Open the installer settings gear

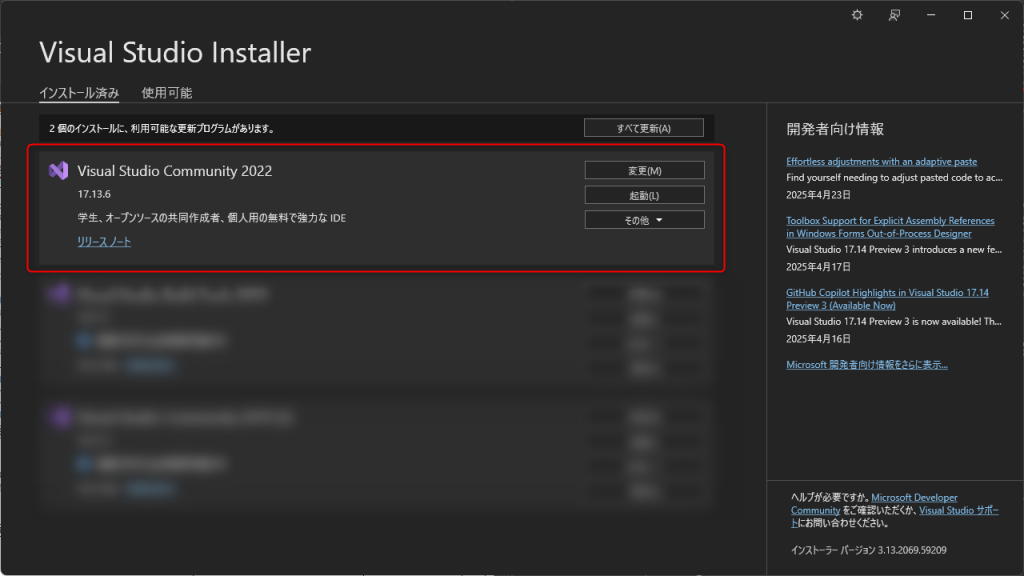click(x=857, y=15)
